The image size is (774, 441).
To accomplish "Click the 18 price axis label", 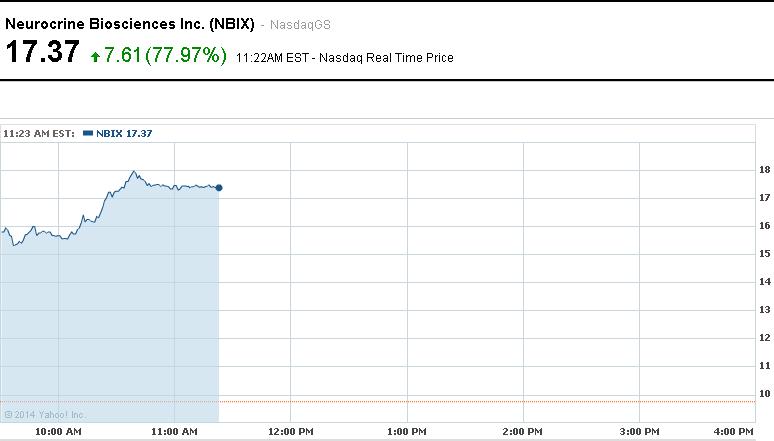I will [764, 170].
